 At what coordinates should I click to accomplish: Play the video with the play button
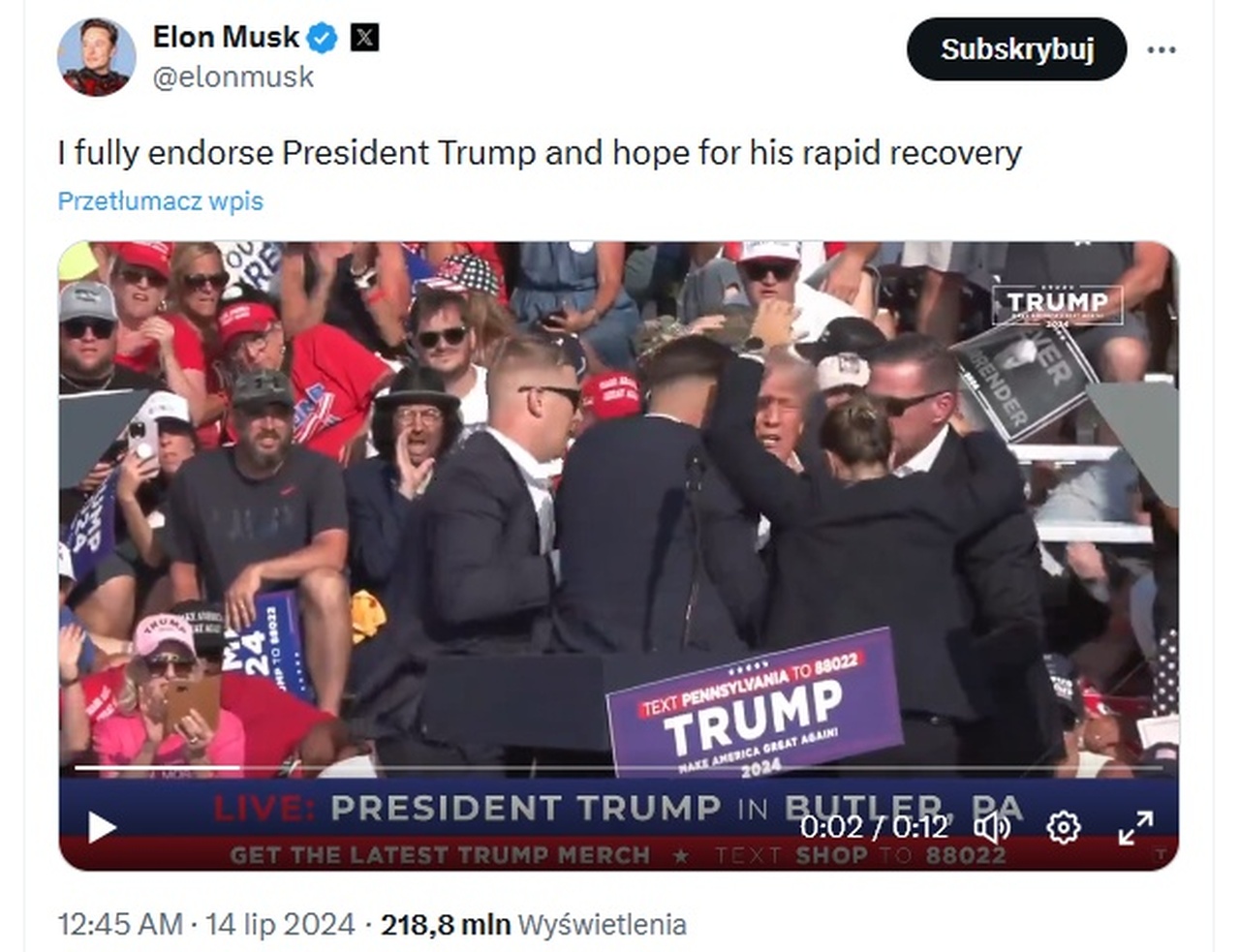102,828
